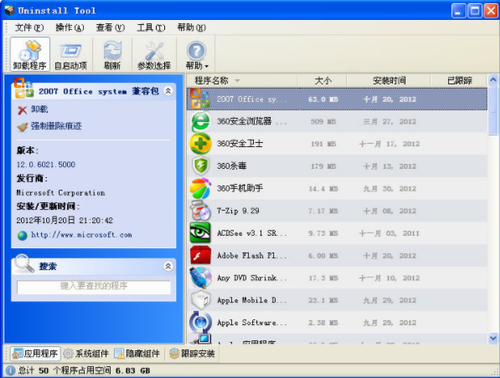
Task: Switch to the 自启动项 startup items icon
Action: 71,54
